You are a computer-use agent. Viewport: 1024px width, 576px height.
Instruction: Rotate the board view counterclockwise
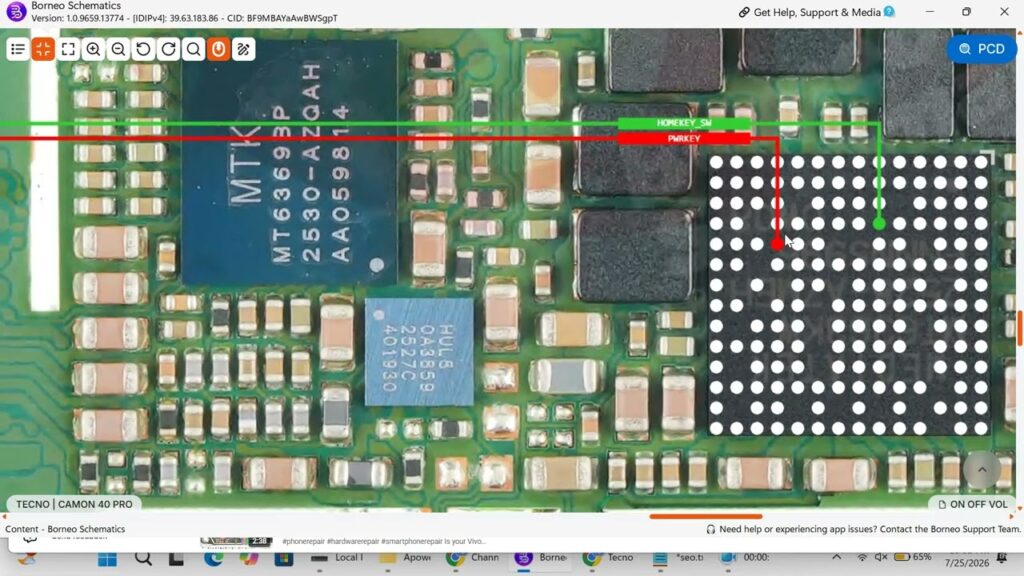(x=143, y=49)
